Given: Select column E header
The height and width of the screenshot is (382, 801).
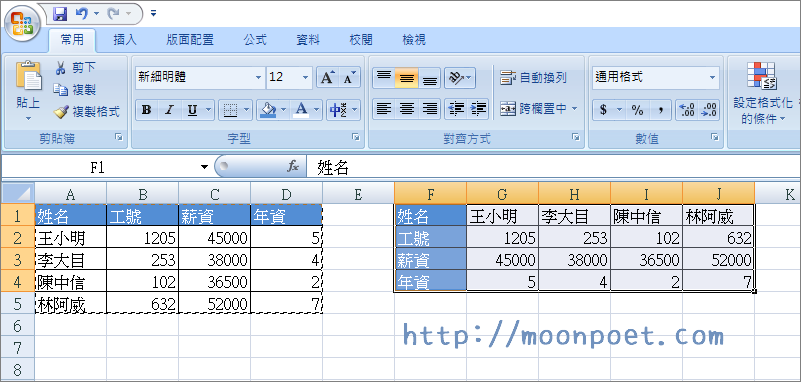Looking at the screenshot, I should [358, 194].
